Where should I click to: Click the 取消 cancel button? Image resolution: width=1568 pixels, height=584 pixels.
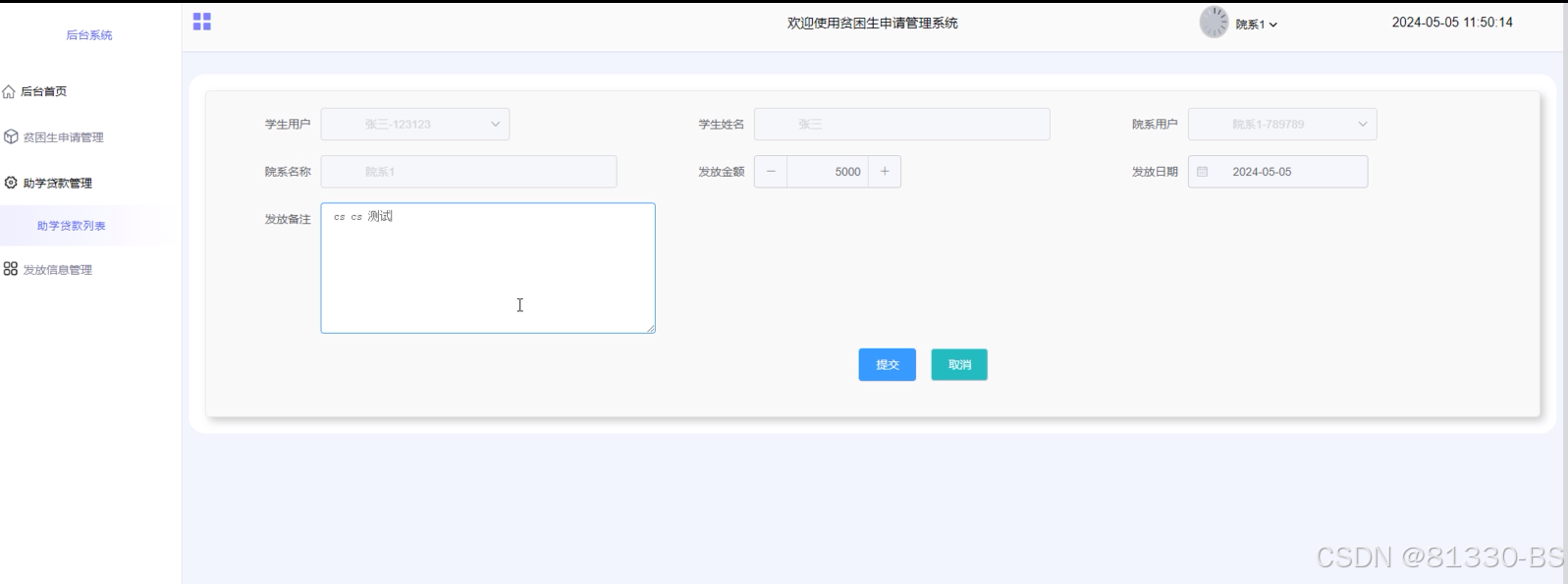pos(959,365)
